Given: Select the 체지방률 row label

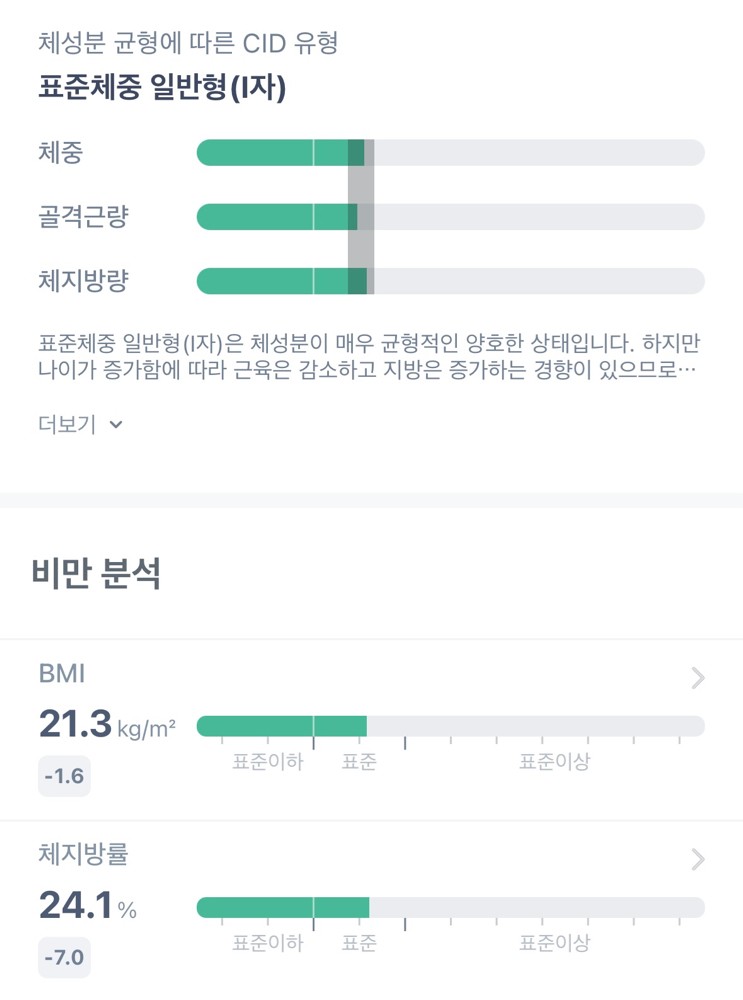Looking at the screenshot, I should (x=83, y=854).
